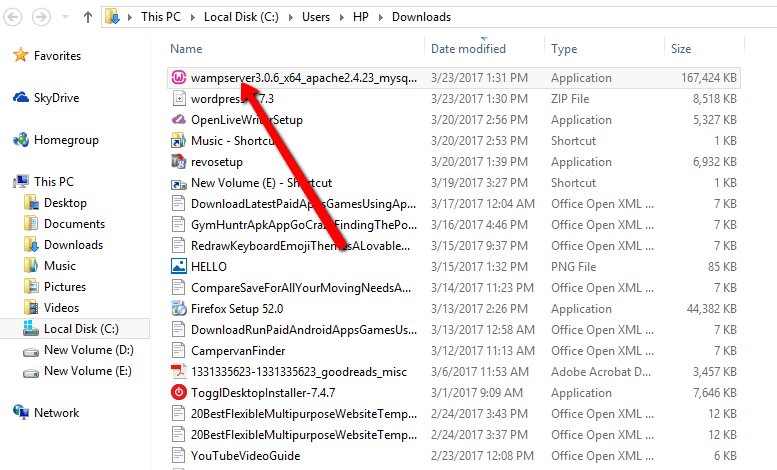Click the Favorites star icon
Image resolution: width=777 pixels, height=470 pixels.
click(x=21, y=55)
